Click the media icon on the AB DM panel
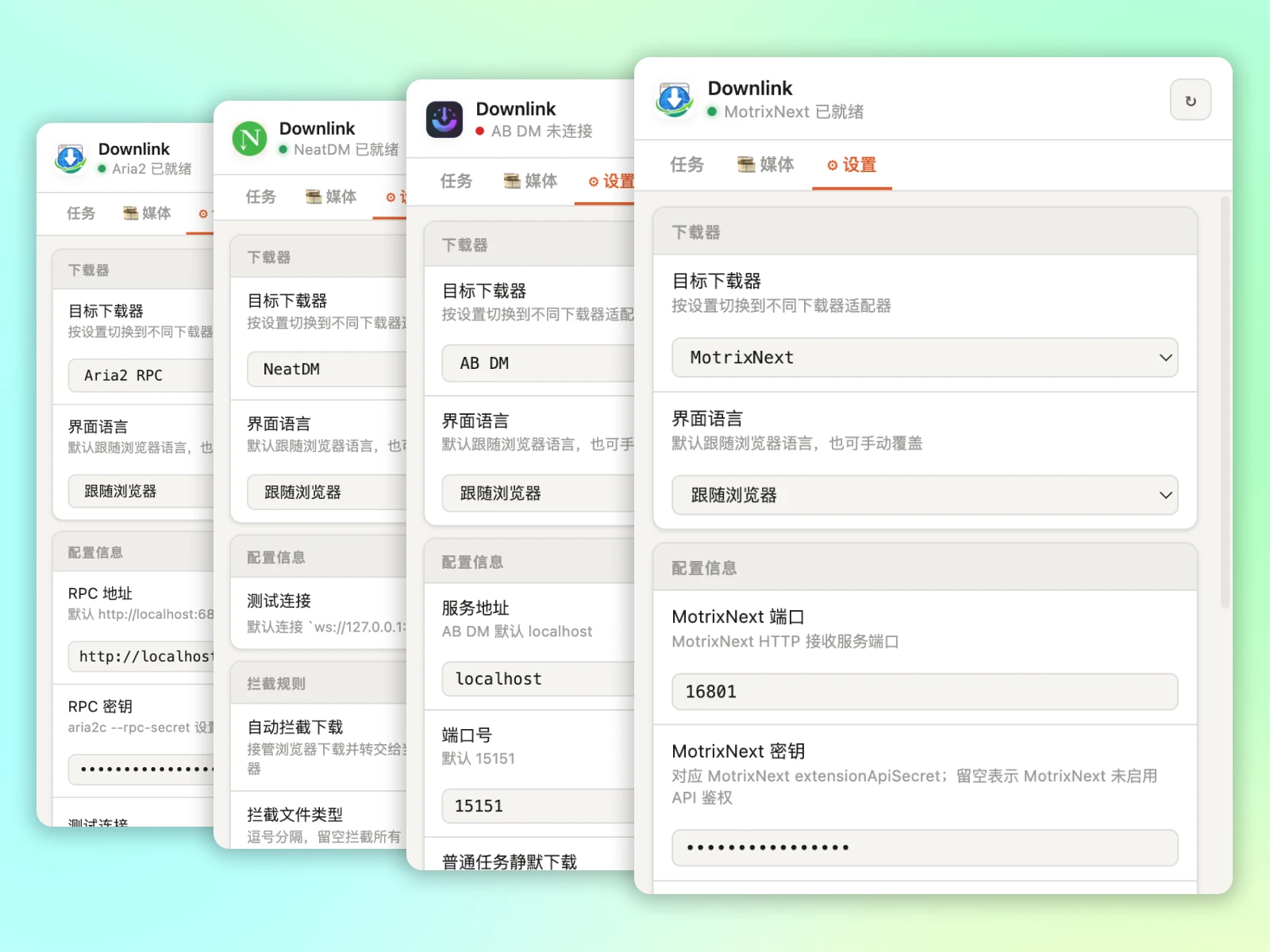This screenshot has height=952, width=1270. click(x=511, y=181)
